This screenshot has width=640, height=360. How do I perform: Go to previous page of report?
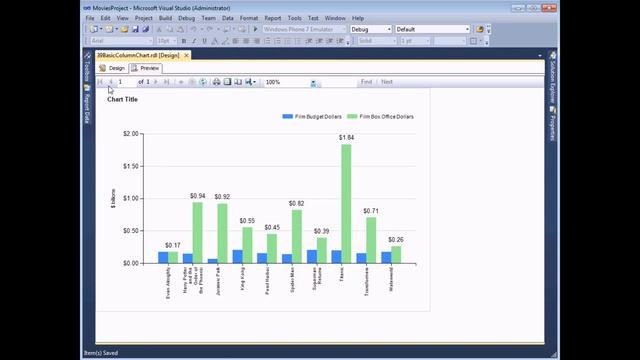[111, 82]
